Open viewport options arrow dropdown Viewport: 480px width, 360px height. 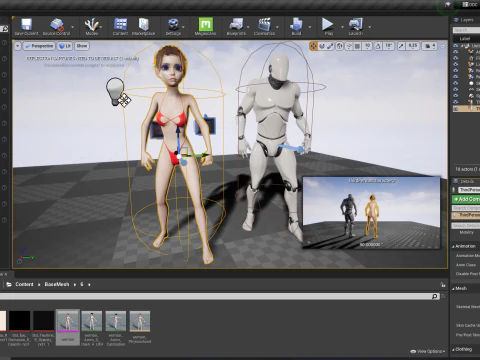pyautogui.click(x=18, y=46)
